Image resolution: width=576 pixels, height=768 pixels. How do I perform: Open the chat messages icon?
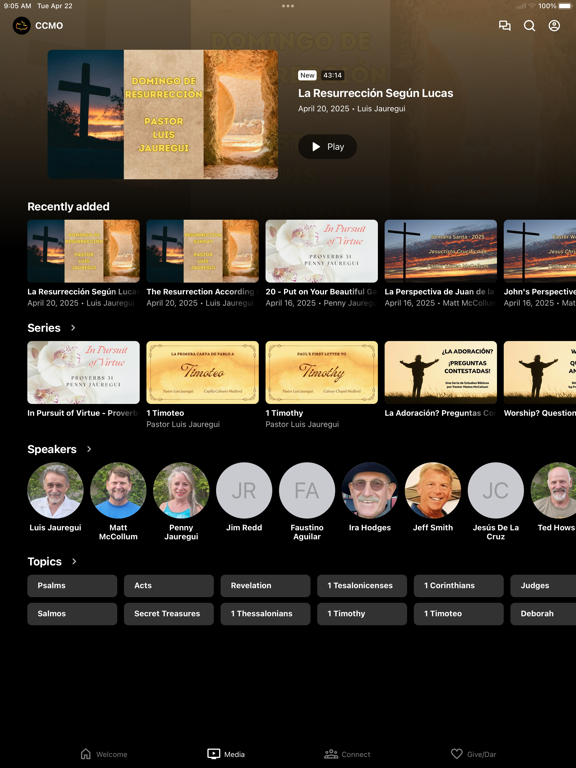(x=504, y=25)
